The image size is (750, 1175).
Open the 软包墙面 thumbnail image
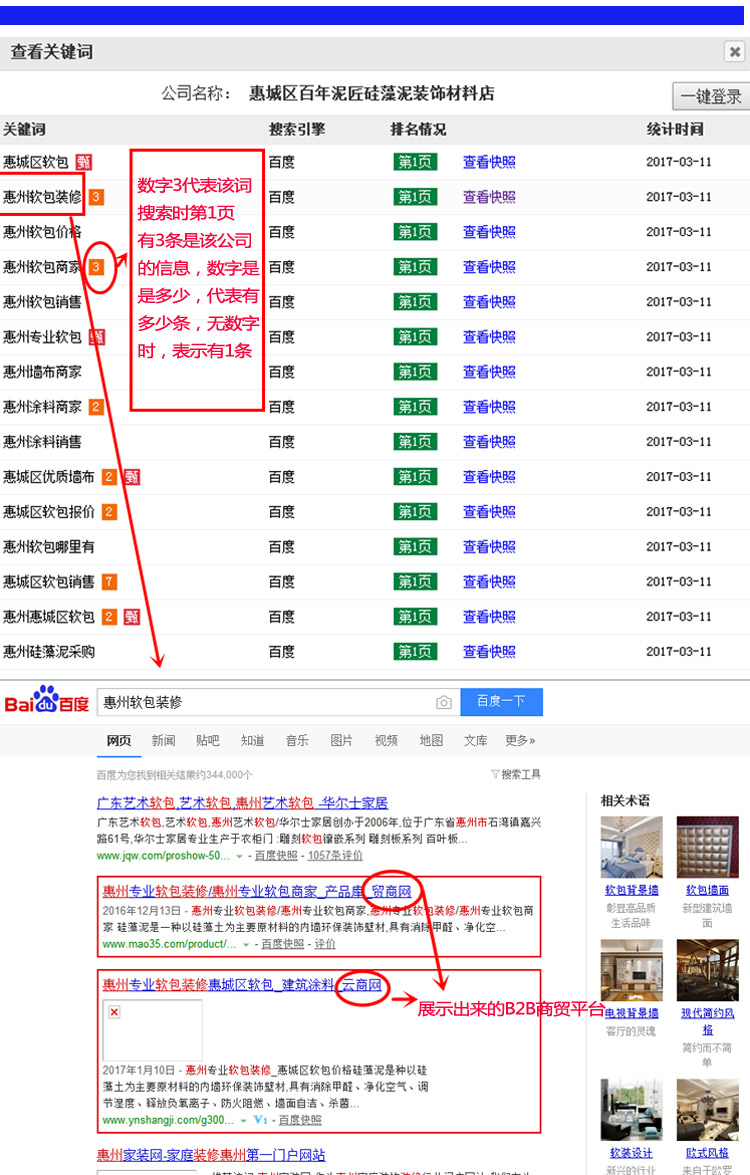[x=707, y=847]
